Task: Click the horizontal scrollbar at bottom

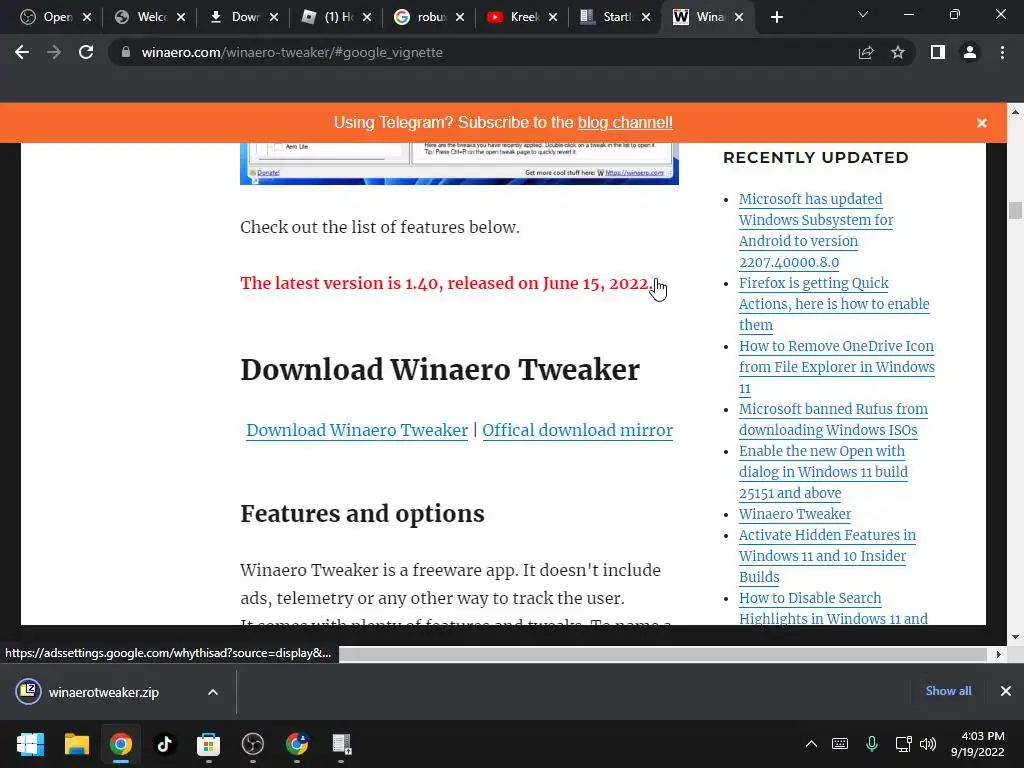Action: click(662, 654)
